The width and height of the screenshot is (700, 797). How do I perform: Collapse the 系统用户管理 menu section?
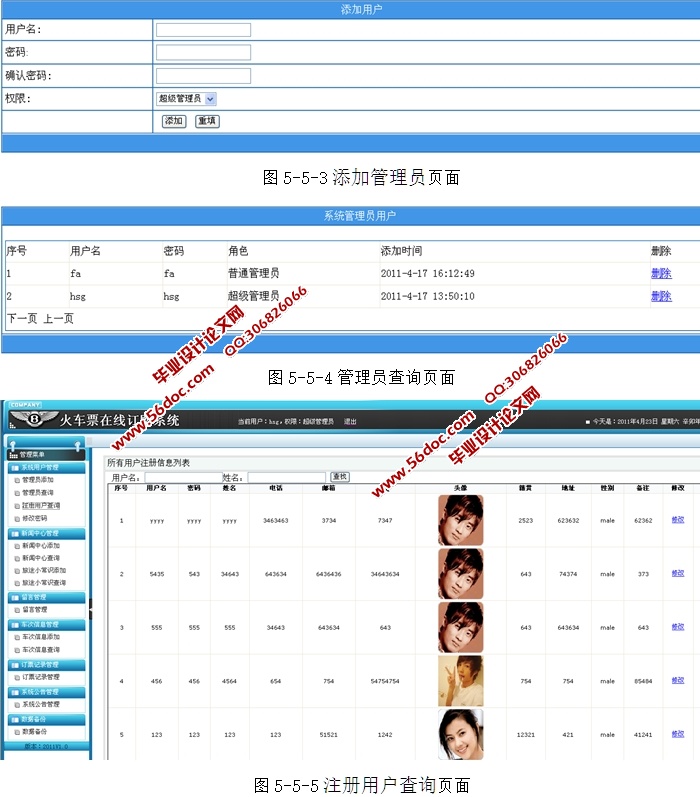coord(46,467)
